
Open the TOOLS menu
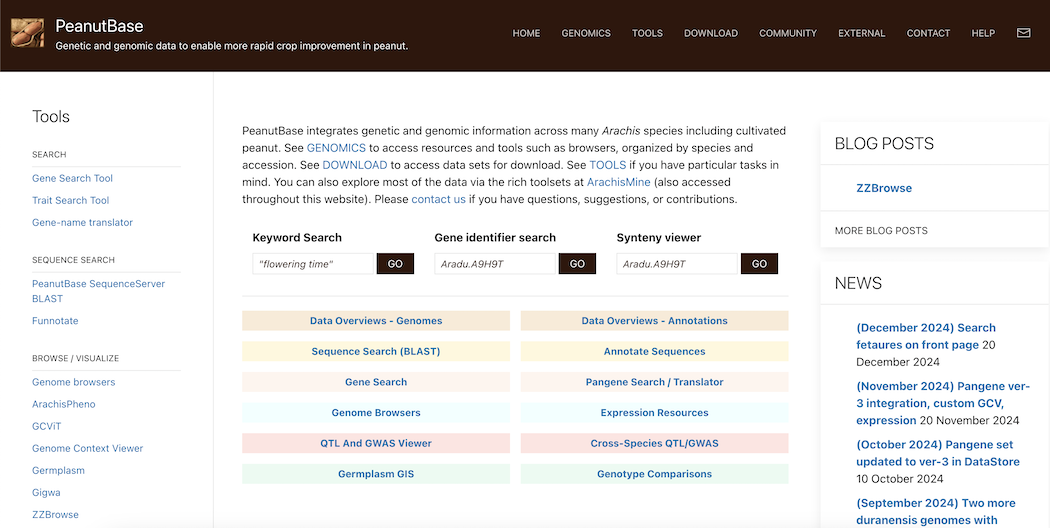[648, 33]
